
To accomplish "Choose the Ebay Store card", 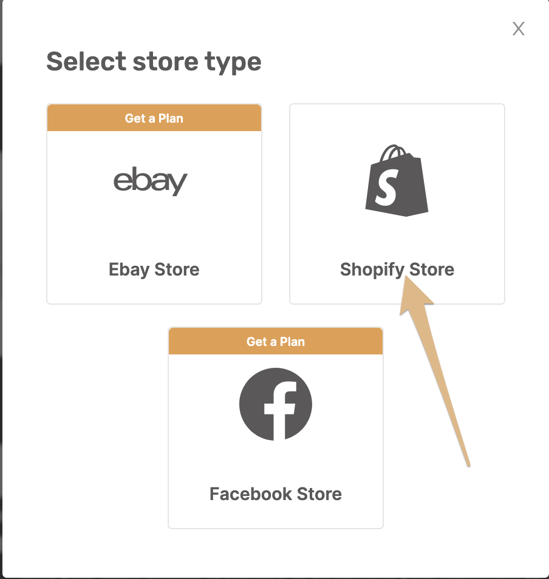I will [x=154, y=204].
